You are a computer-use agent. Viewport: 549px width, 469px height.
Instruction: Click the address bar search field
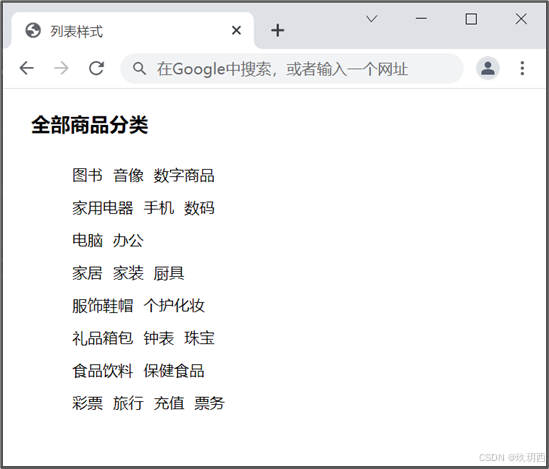pos(292,69)
